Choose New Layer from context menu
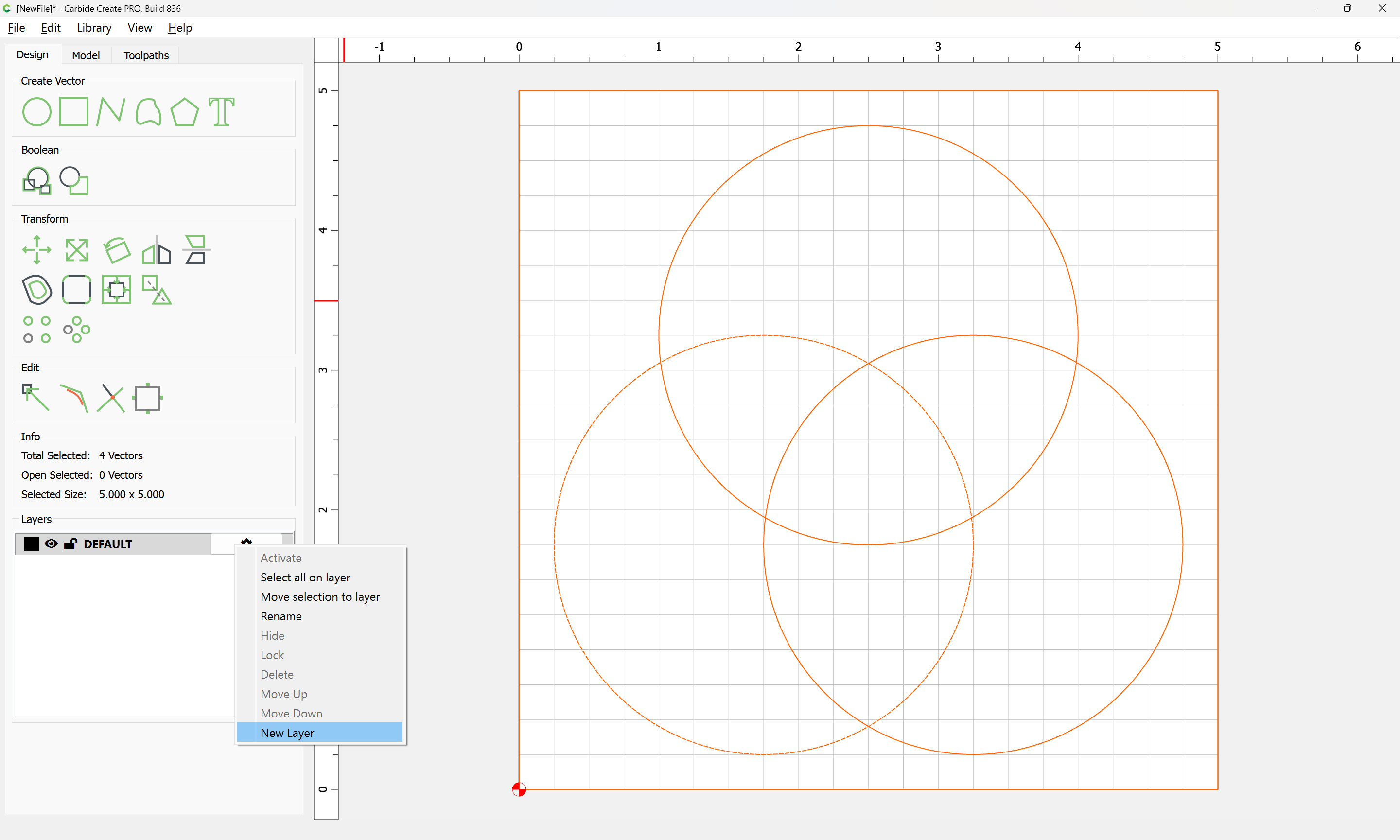 [x=287, y=733]
